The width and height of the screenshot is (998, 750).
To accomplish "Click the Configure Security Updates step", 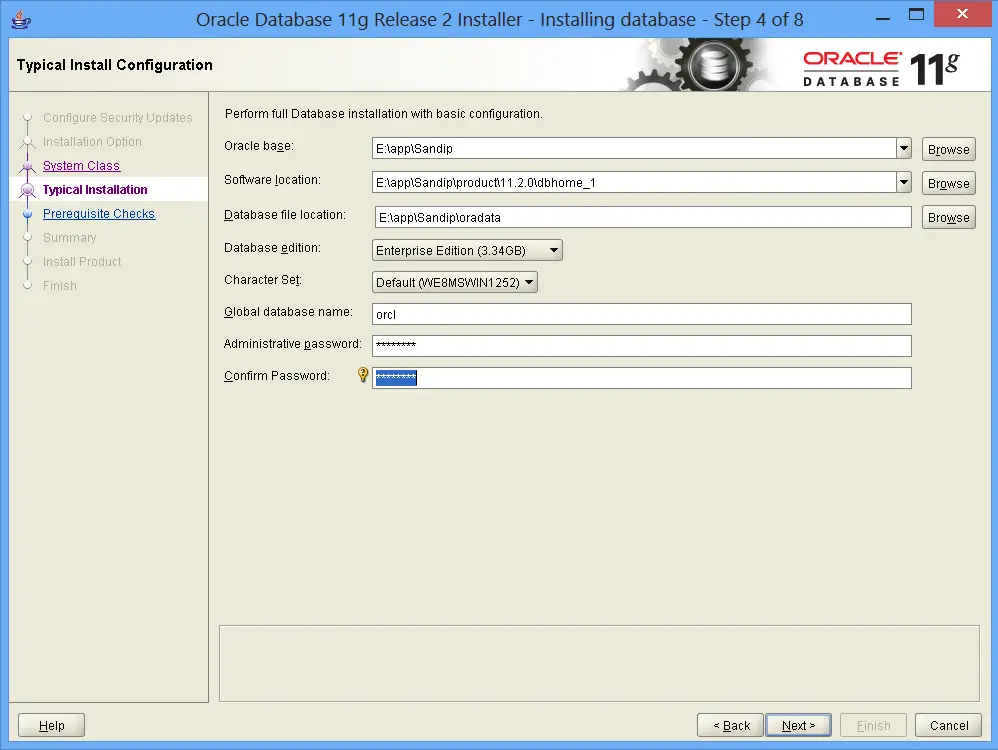I will pyautogui.click(x=118, y=118).
